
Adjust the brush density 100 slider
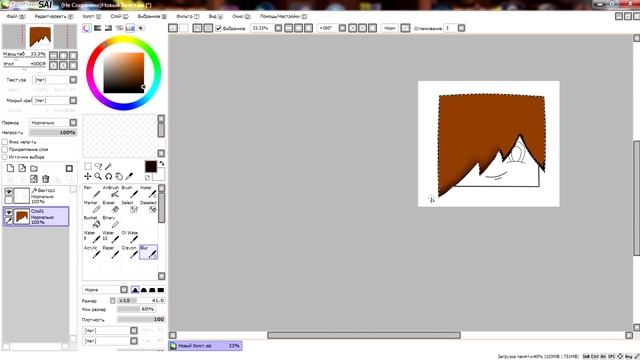coord(141,319)
